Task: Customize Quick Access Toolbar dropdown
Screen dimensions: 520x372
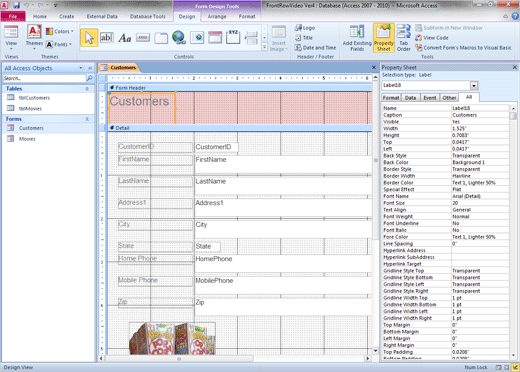Action: coord(55,5)
